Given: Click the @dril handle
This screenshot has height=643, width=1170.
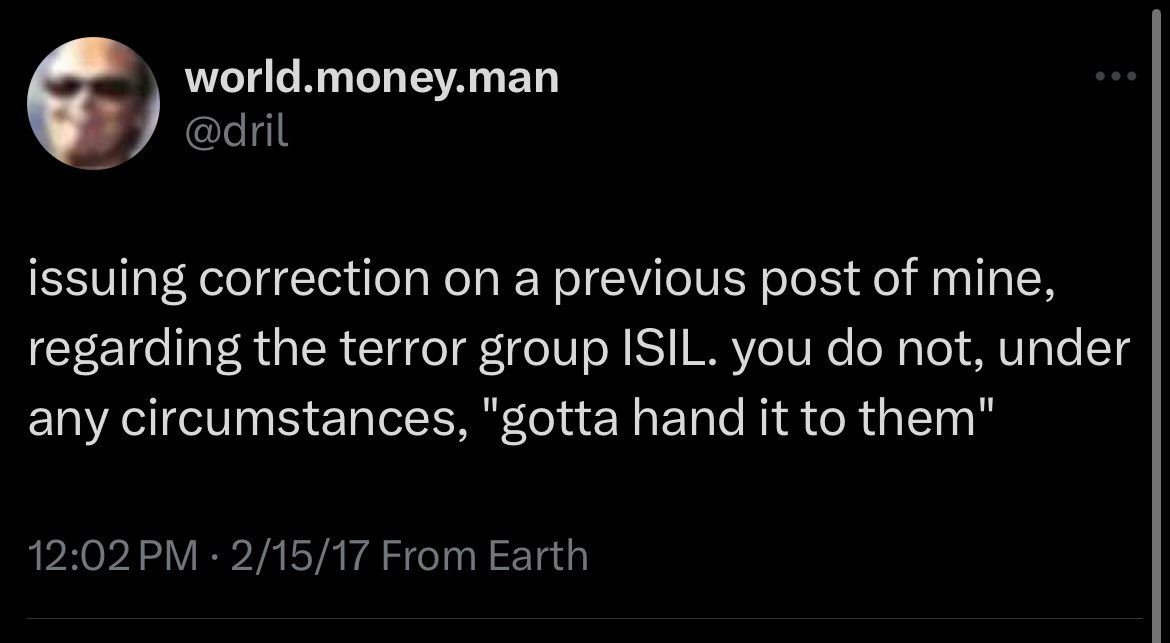Looking at the screenshot, I should pos(238,130).
